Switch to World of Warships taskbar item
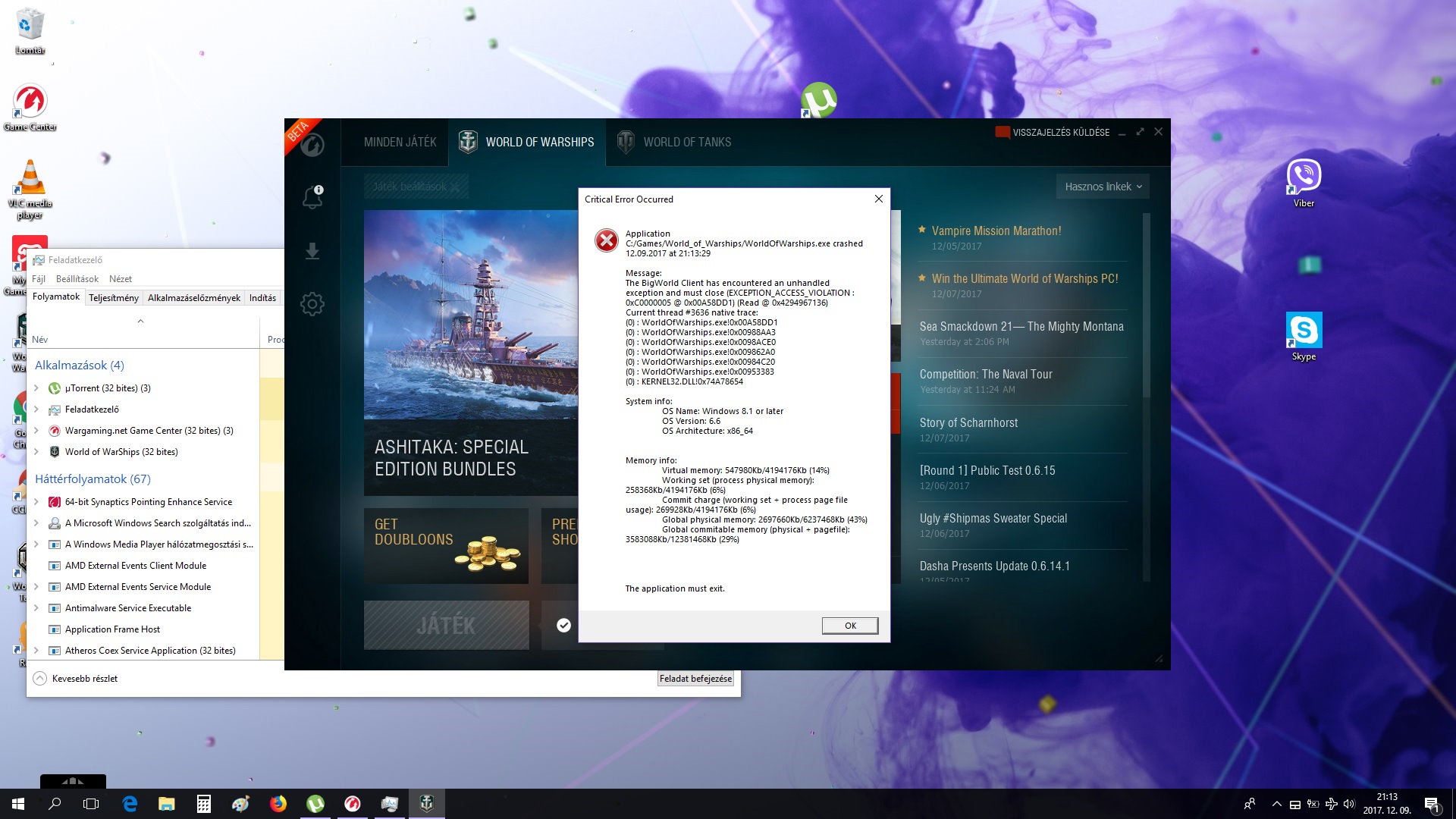This screenshot has height=819, width=1456. point(427,804)
